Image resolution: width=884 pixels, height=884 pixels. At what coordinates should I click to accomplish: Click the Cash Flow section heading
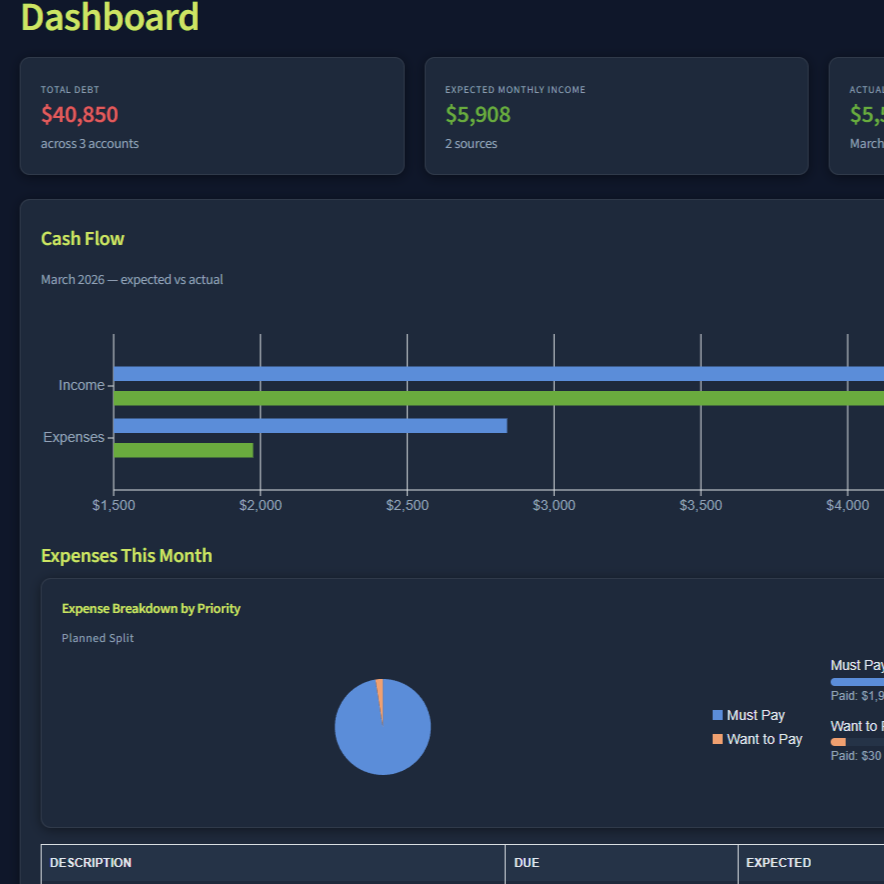point(82,238)
